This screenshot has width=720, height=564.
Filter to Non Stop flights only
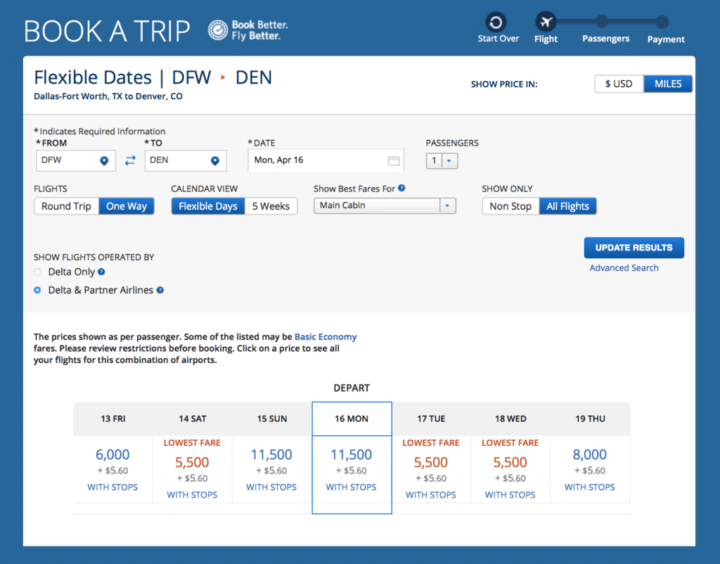(510, 206)
